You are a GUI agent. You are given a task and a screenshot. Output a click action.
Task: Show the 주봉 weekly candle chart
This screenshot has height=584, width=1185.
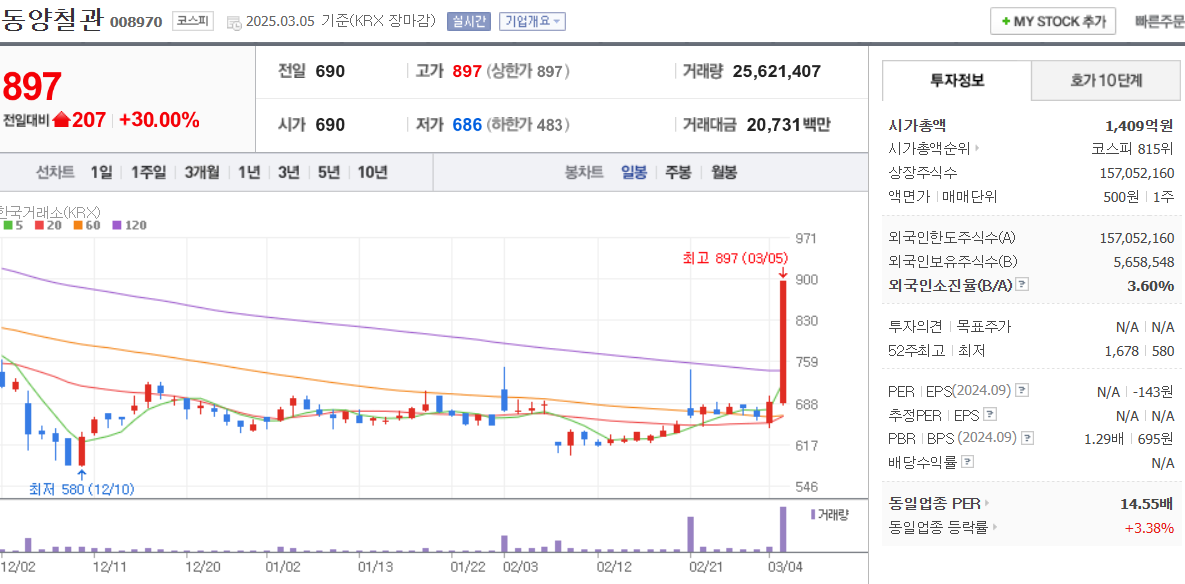(x=678, y=172)
